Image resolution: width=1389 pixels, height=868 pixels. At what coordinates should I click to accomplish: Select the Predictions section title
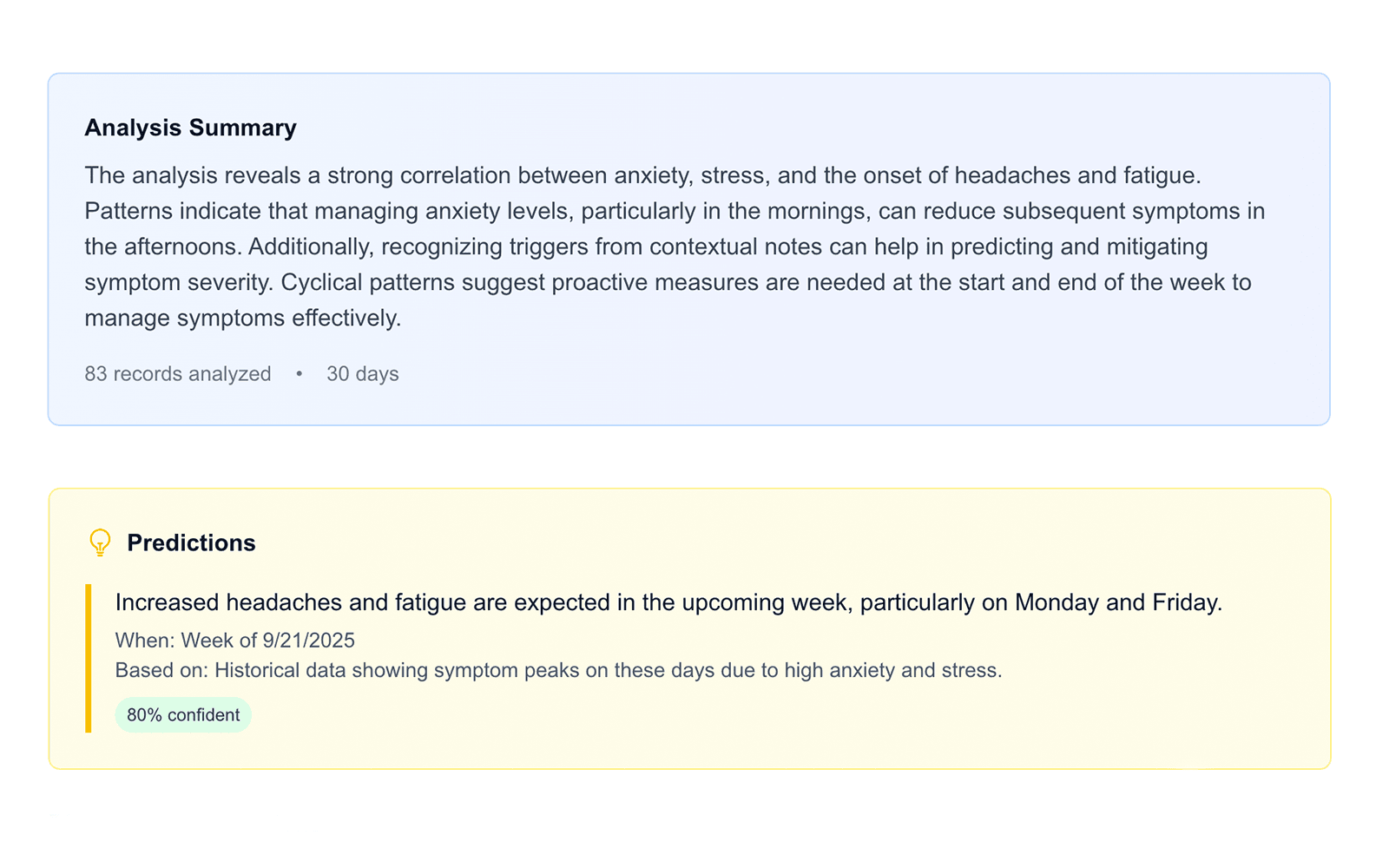[191, 542]
